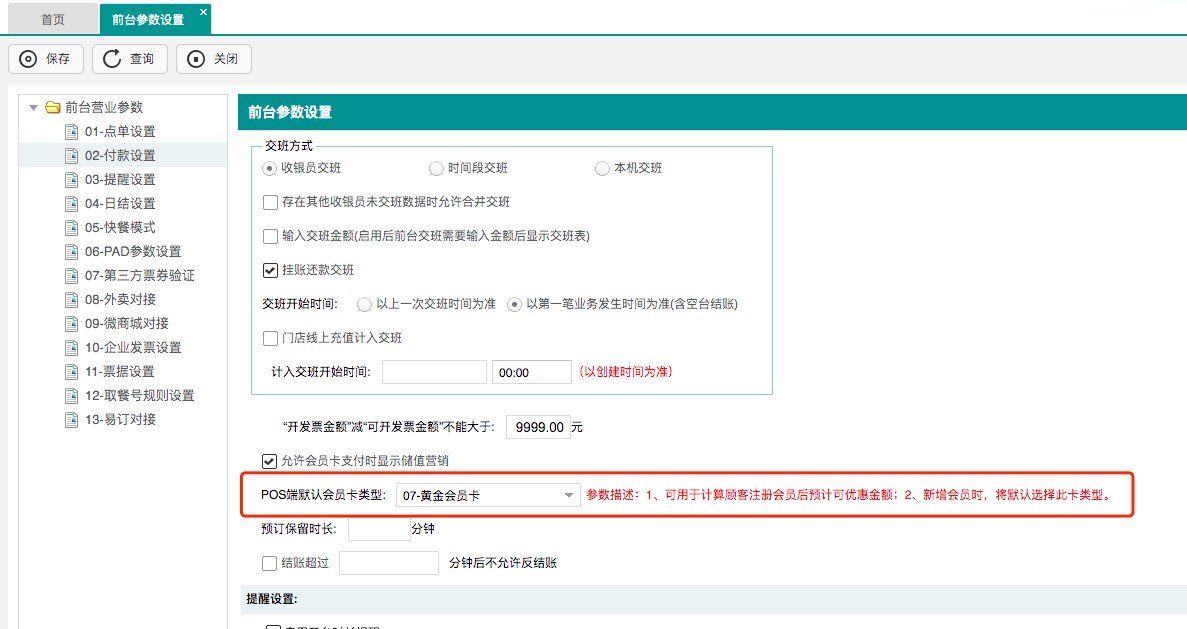Click the document icon beside 01-点单设置
This screenshot has width=1187, height=629.
pyautogui.click(x=71, y=132)
